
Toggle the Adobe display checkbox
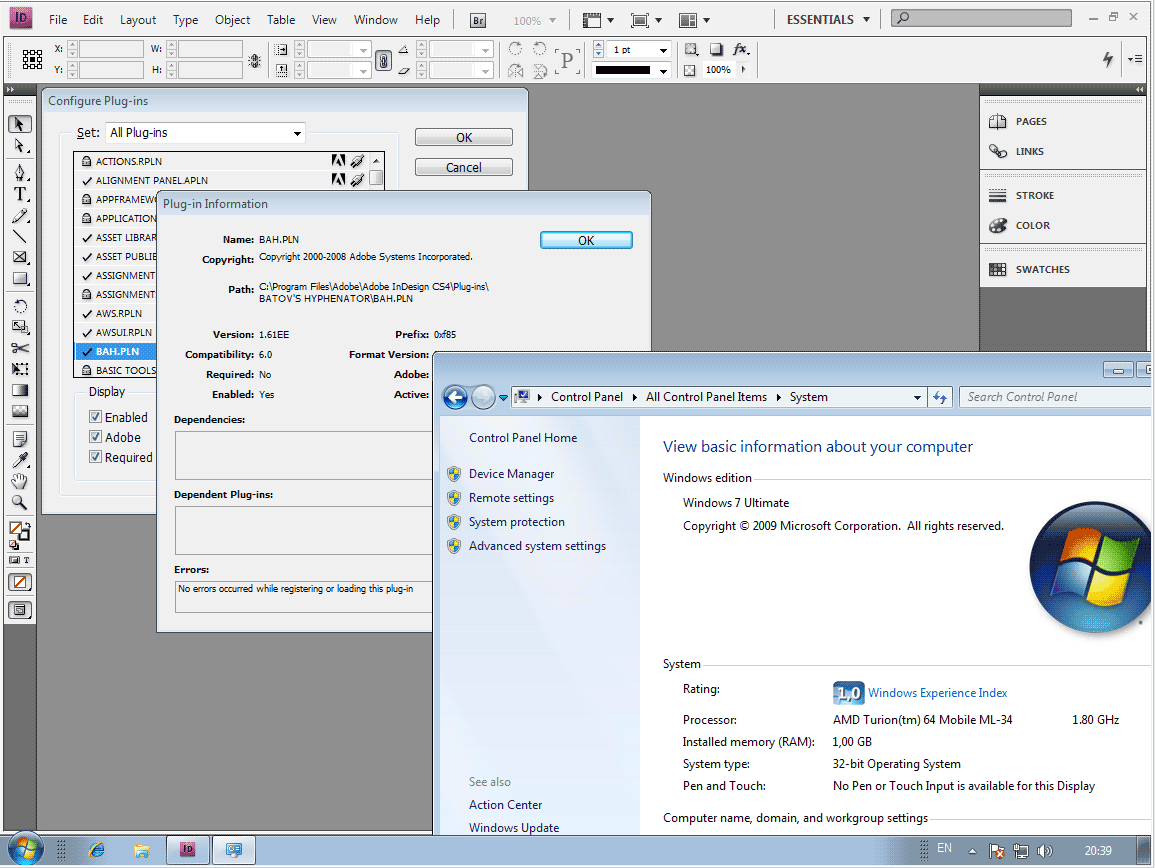(x=96, y=437)
